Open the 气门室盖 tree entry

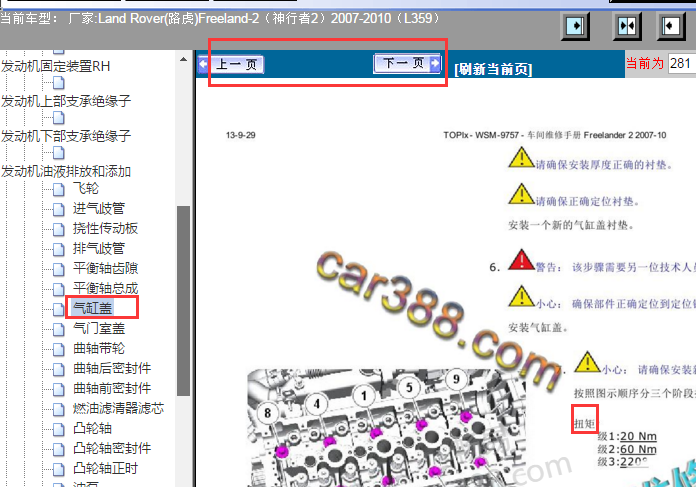[99, 328]
